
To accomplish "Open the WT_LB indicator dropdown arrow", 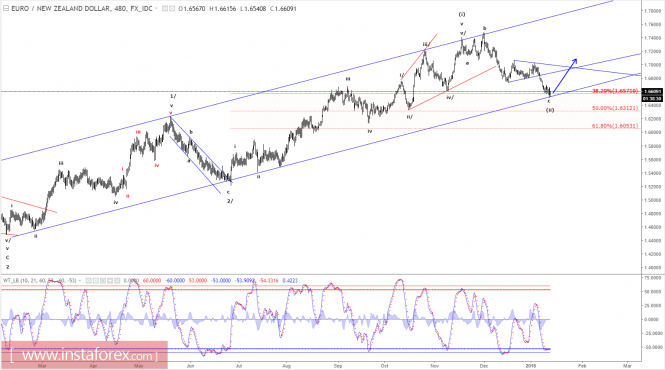I will click(79, 280).
